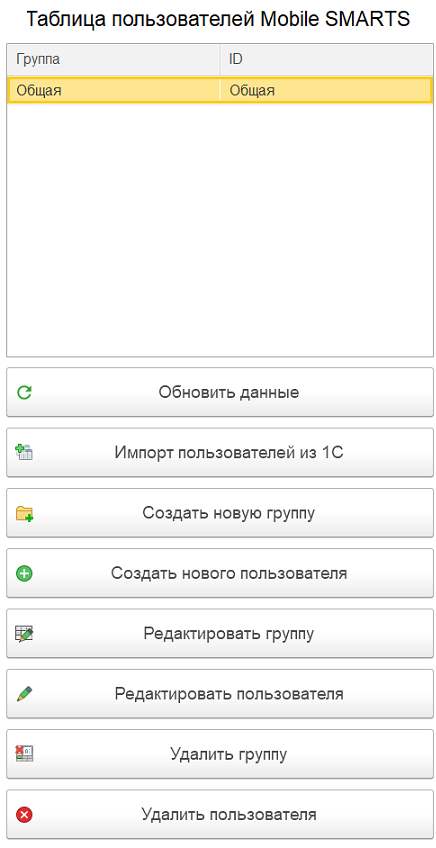Viewport: 436px width, 848px height.
Task: Click Удалить группу button
Action: click(220, 754)
